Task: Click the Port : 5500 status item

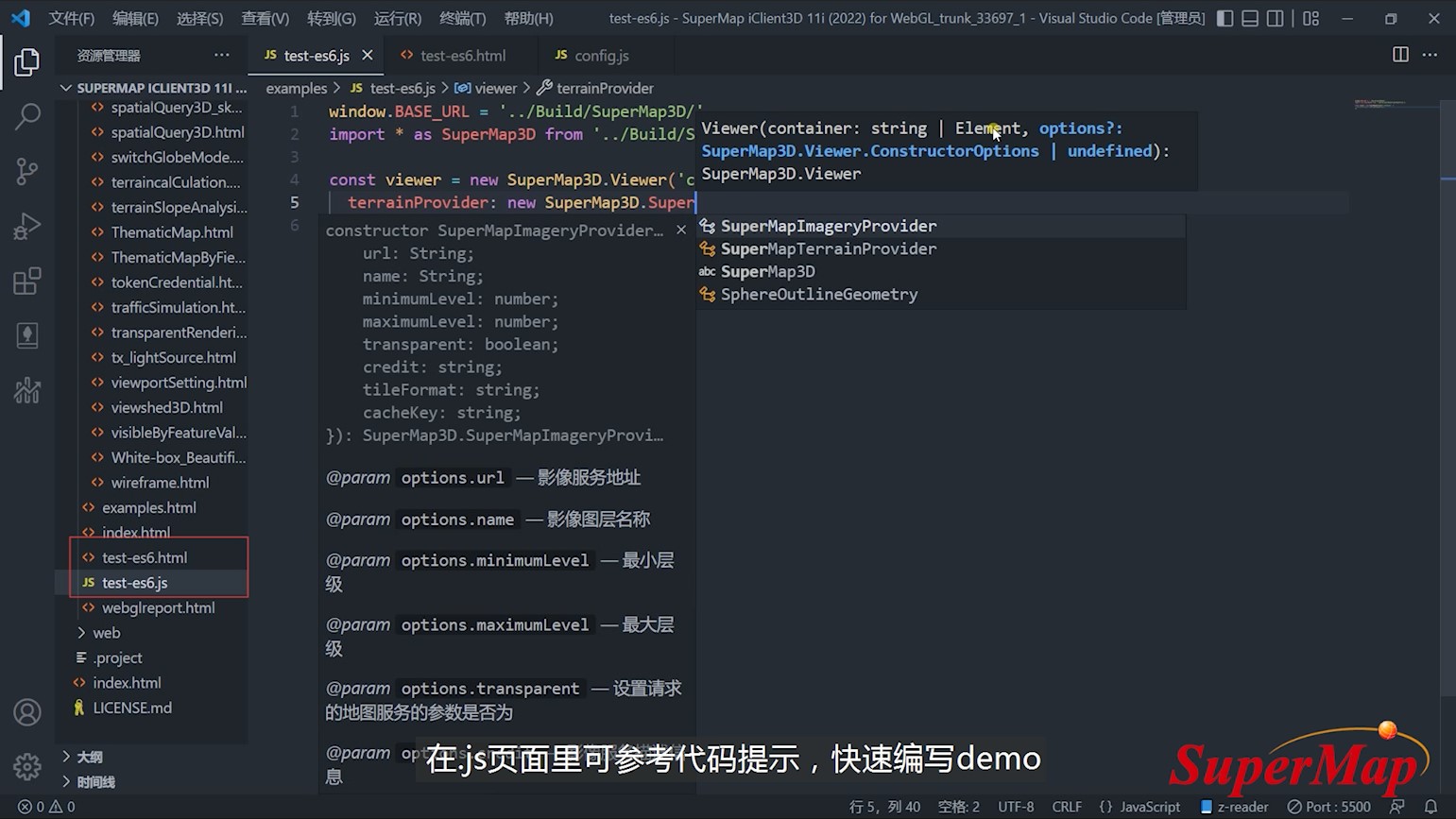Action: 1328,807
